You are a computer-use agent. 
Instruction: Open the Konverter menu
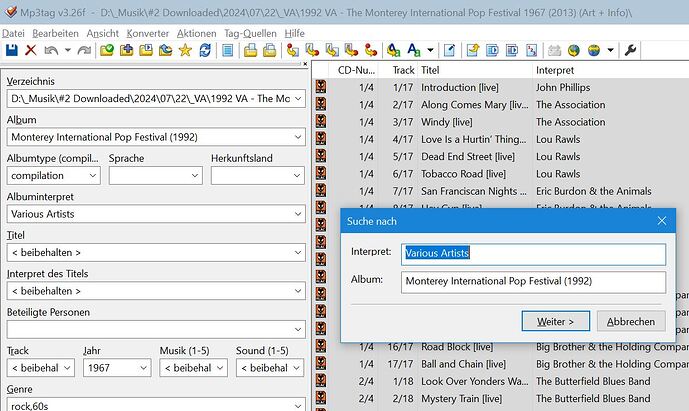coord(147,33)
